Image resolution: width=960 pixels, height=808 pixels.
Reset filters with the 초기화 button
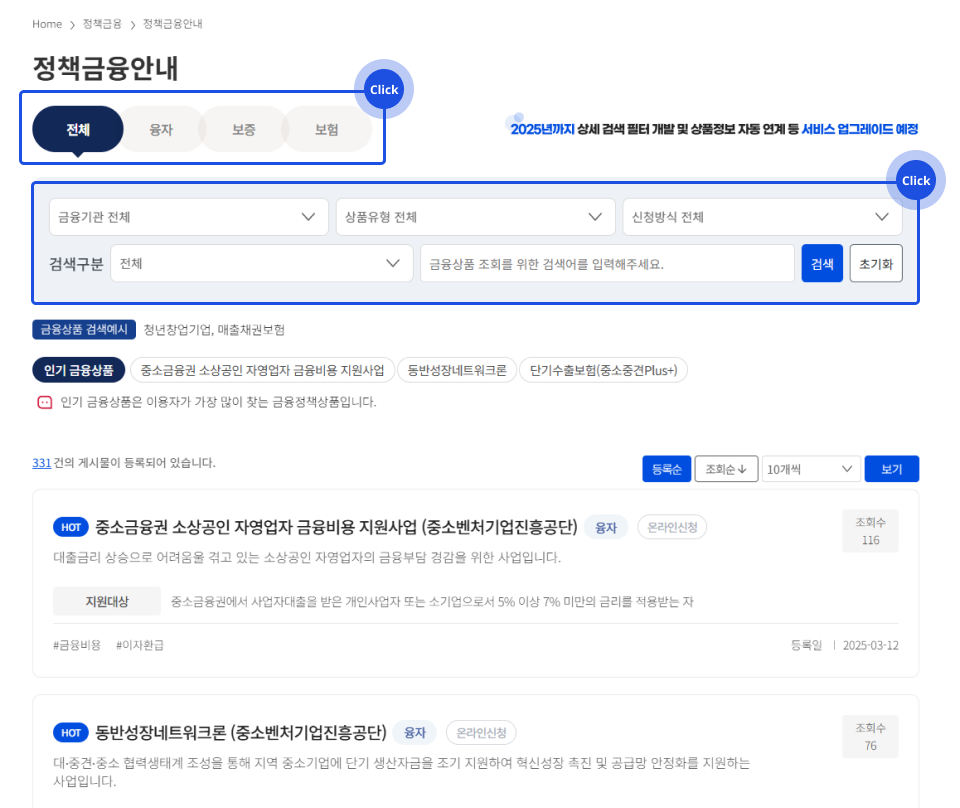876,264
